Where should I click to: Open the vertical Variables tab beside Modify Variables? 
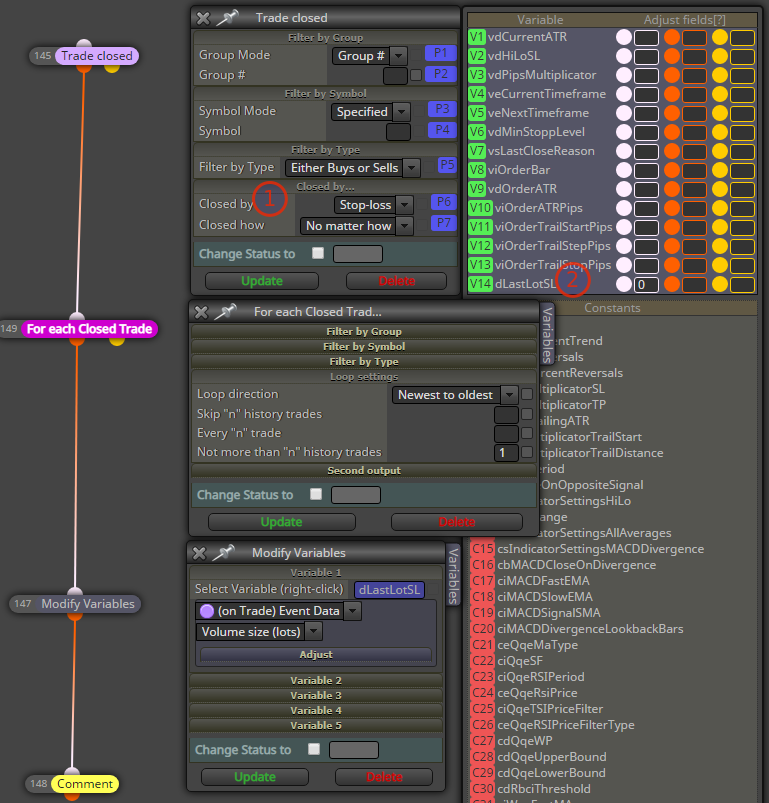click(453, 576)
